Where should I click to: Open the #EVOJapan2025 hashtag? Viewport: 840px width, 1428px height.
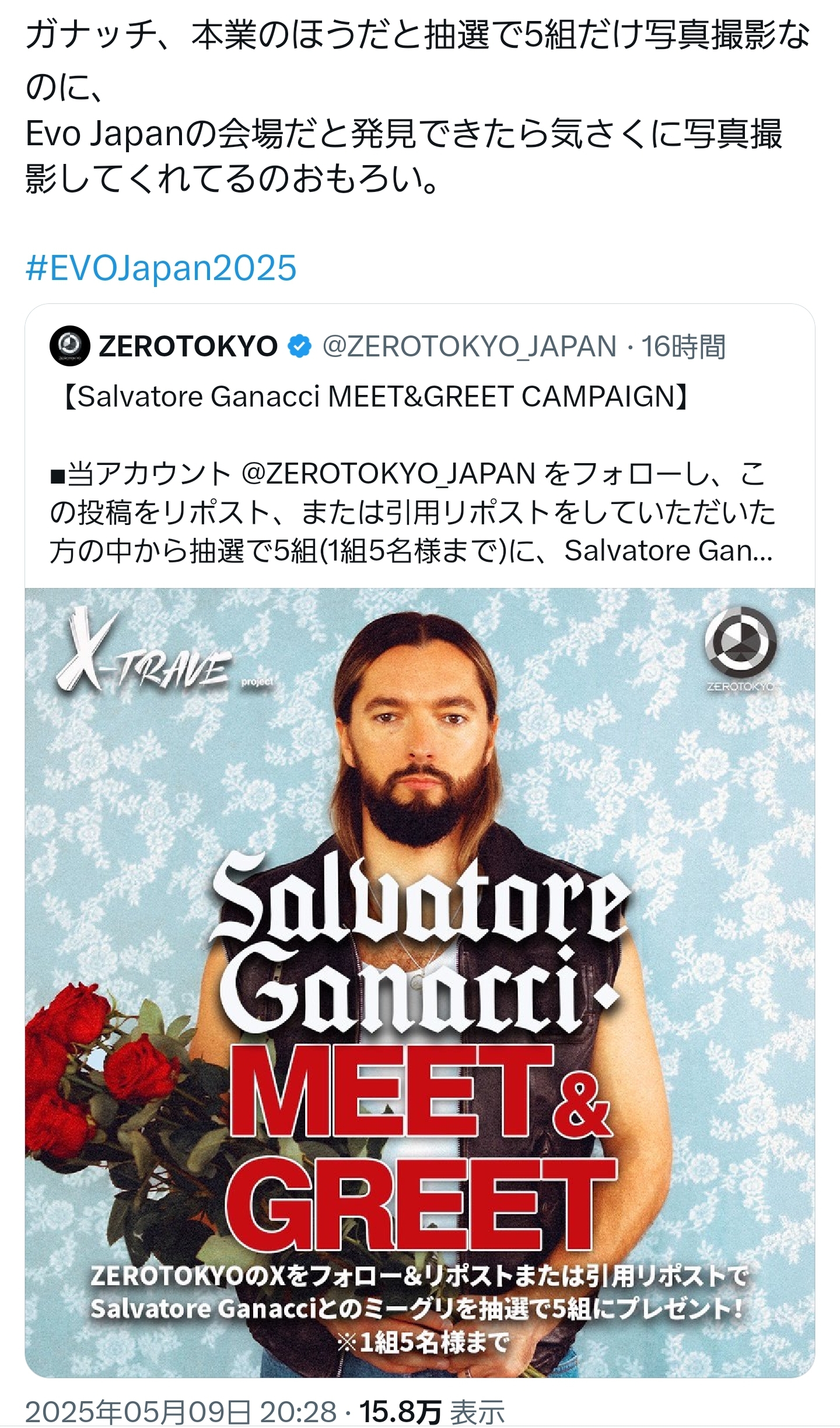[x=162, y=268]
